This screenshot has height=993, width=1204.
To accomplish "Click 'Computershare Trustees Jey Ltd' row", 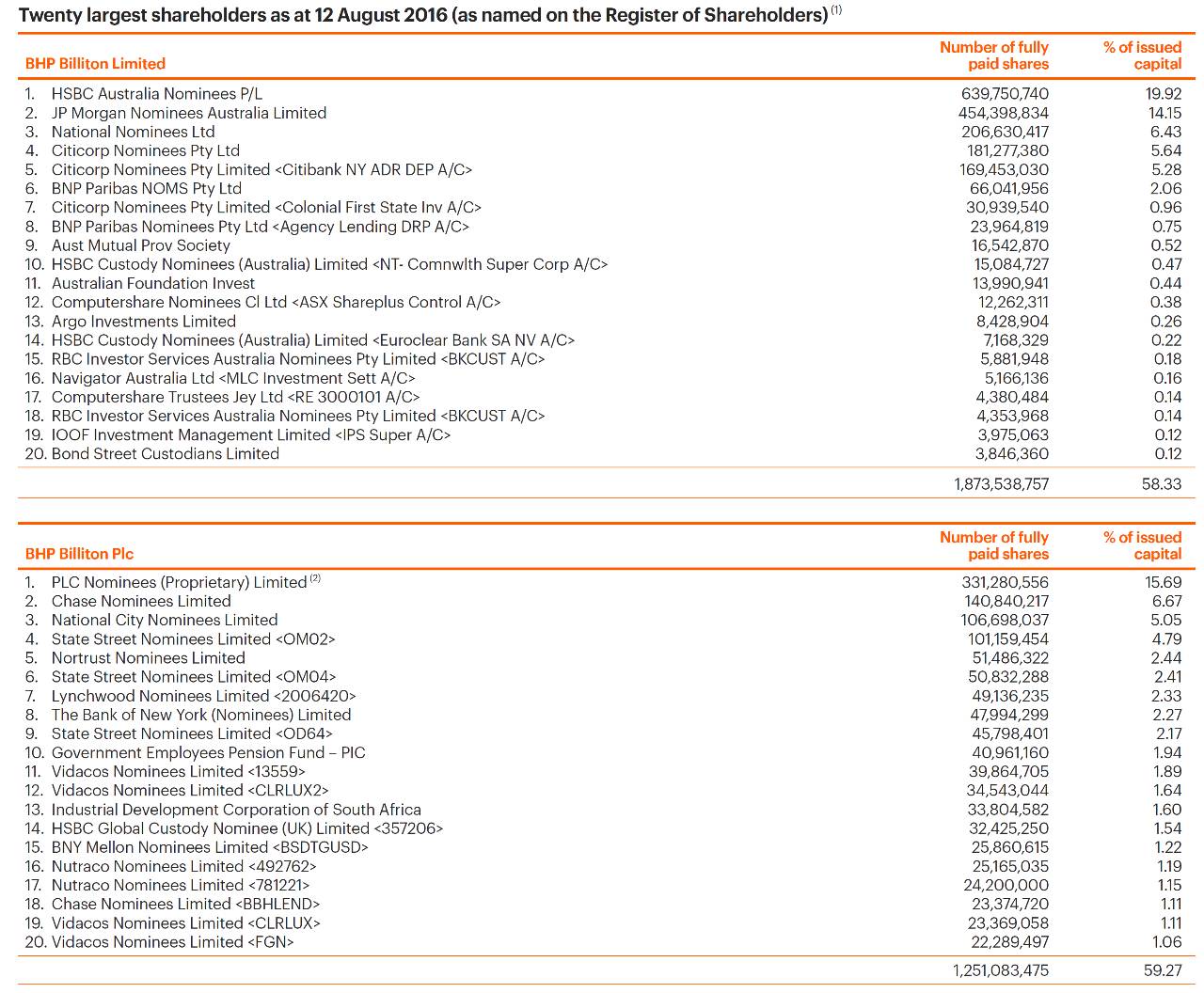I will click(236, 397).
